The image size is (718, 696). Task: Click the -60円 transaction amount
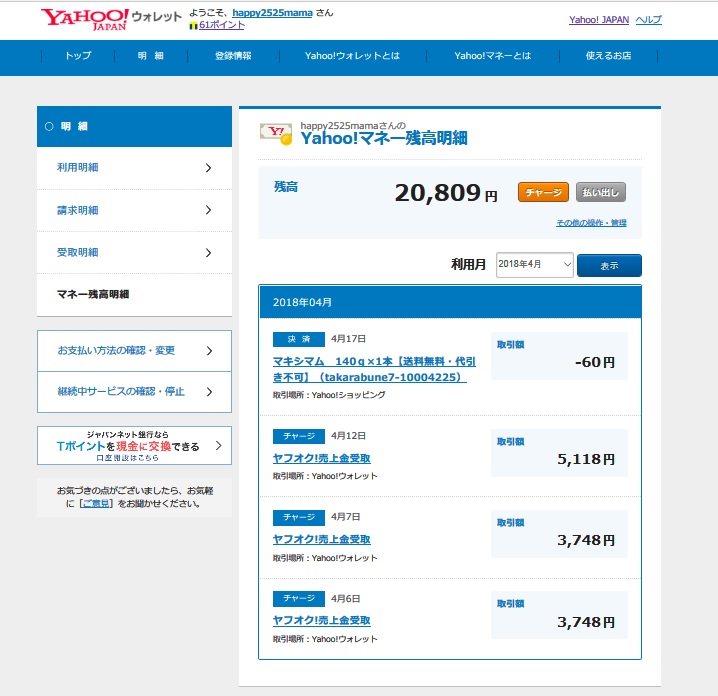pos(595,363)
